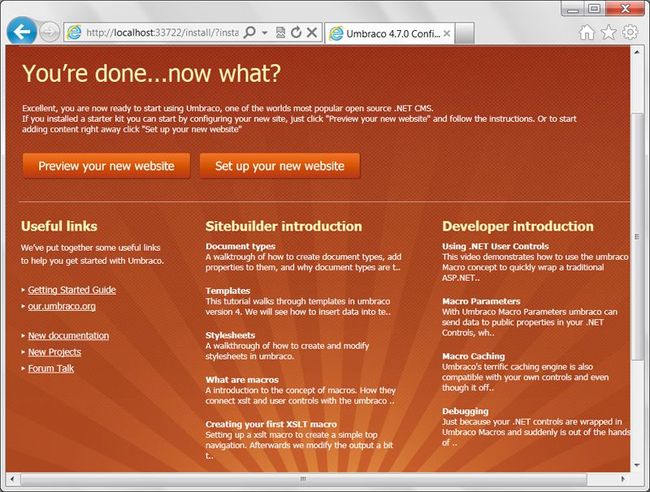The image size is (650, 492).
Task: Stop loading with the X icon
Action: pos(312,32)
